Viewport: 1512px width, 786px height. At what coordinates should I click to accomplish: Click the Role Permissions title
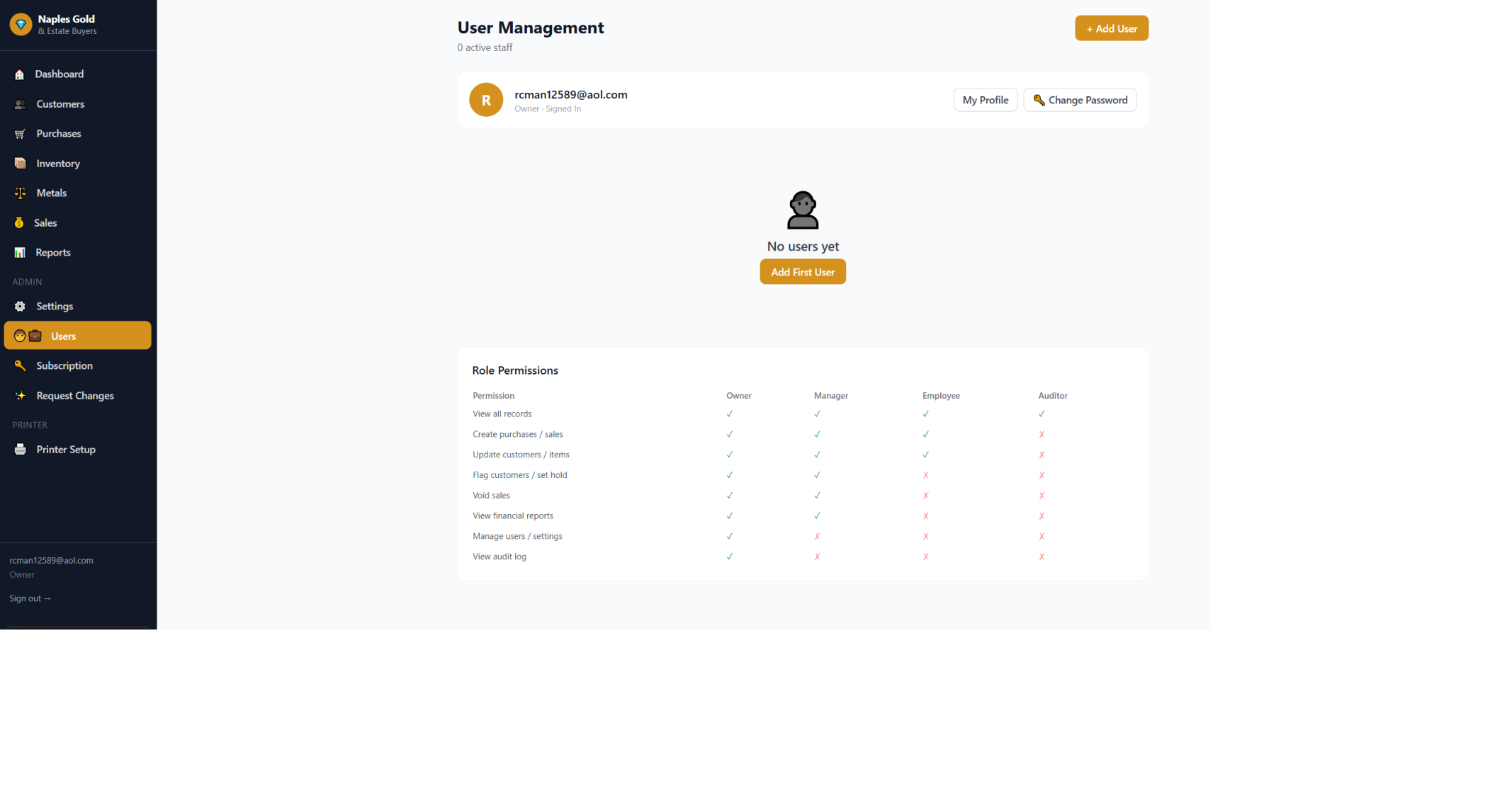click(515, 370)
